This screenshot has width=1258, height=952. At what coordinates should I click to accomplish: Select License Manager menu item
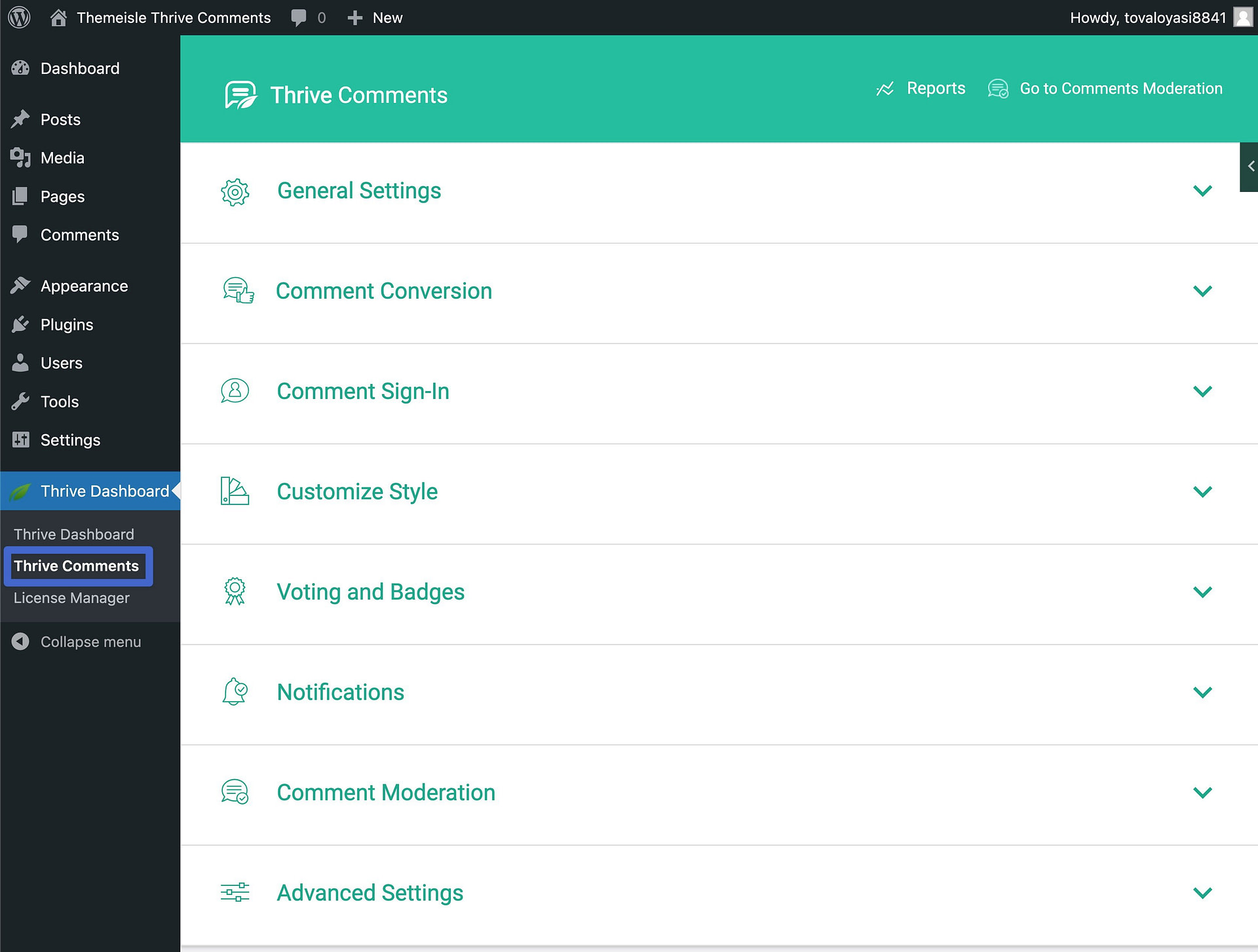pyautogui.click(x=71, y=597)
